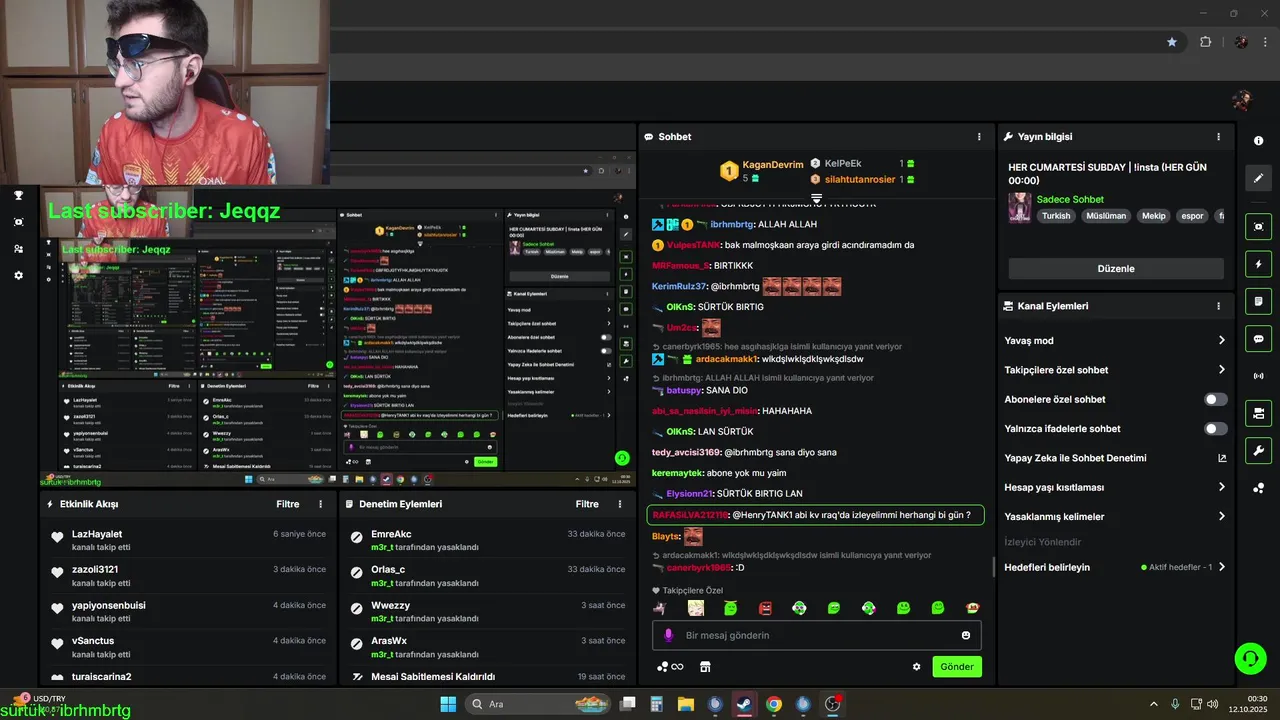This screenshot has height=720, width=1280.
Task: Insert the angry red face emote
Action: click(765, 608)
